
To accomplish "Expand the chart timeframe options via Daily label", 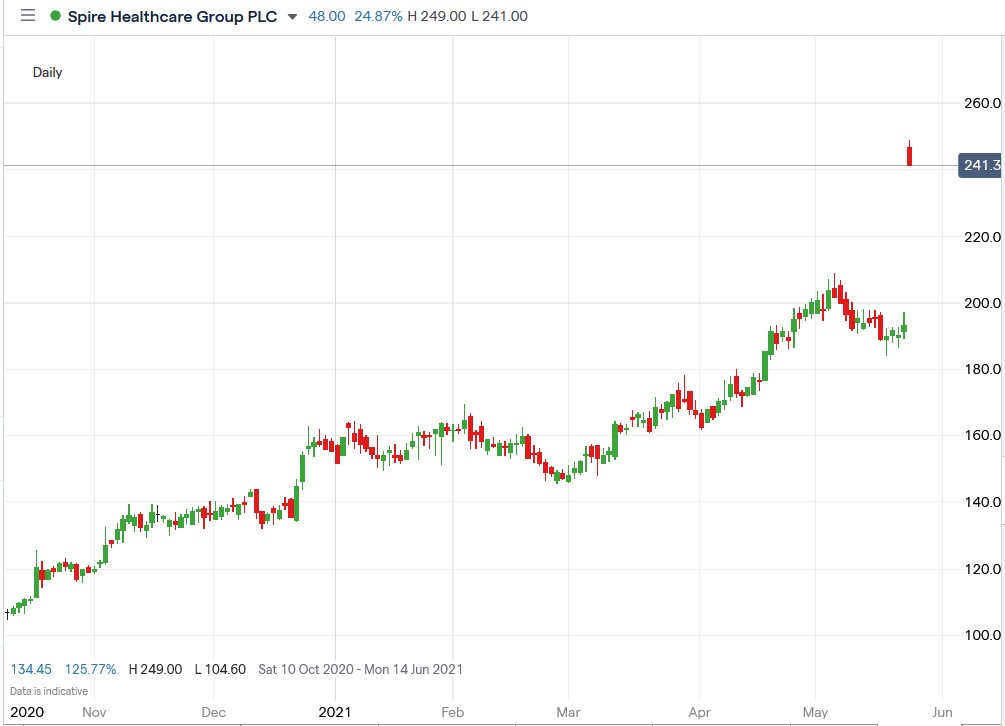I will coord(48,72).
